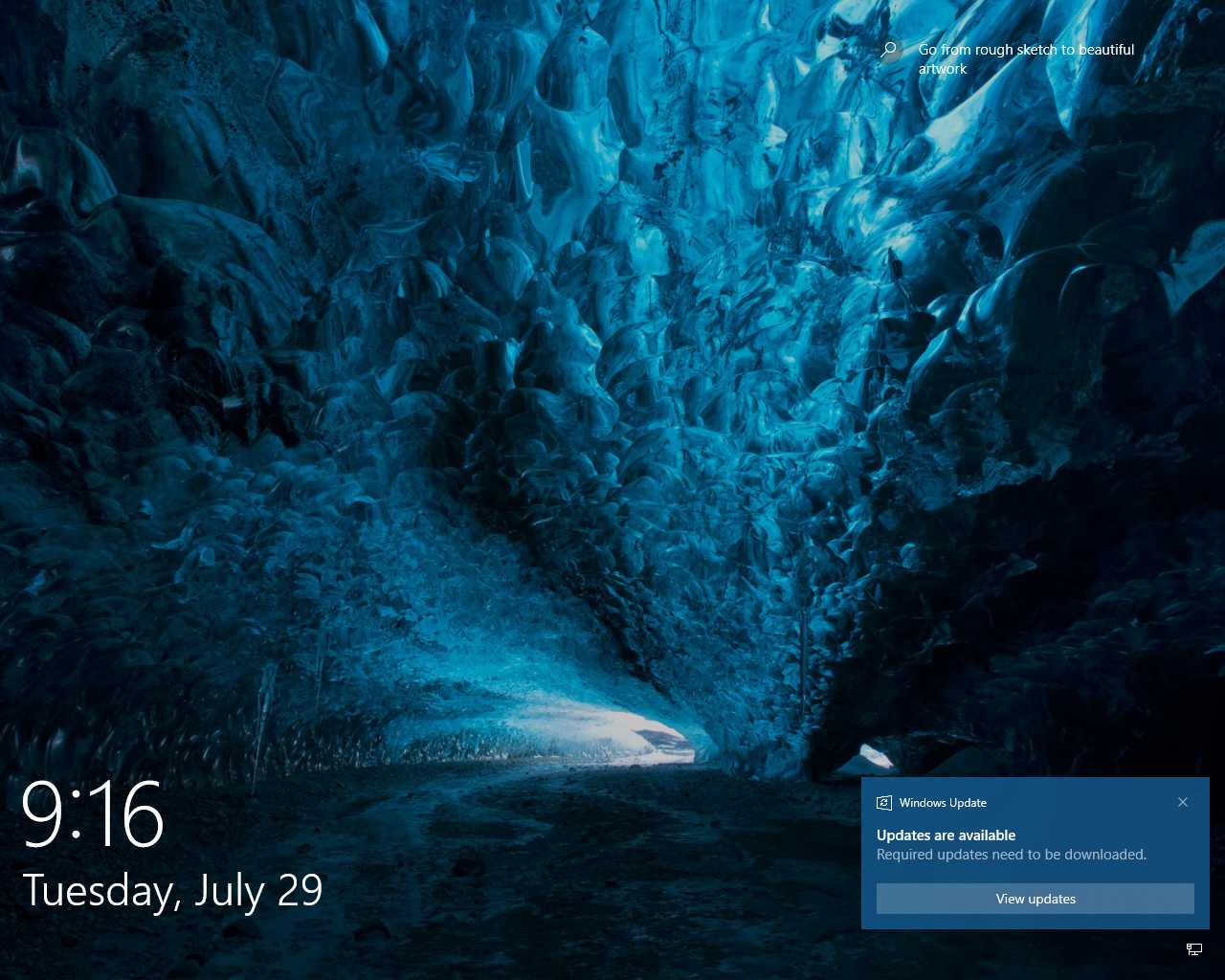Open the Spotlight search magnifier icon
Viewport: 1225px width, 980px height.
[x=889, y=50]
